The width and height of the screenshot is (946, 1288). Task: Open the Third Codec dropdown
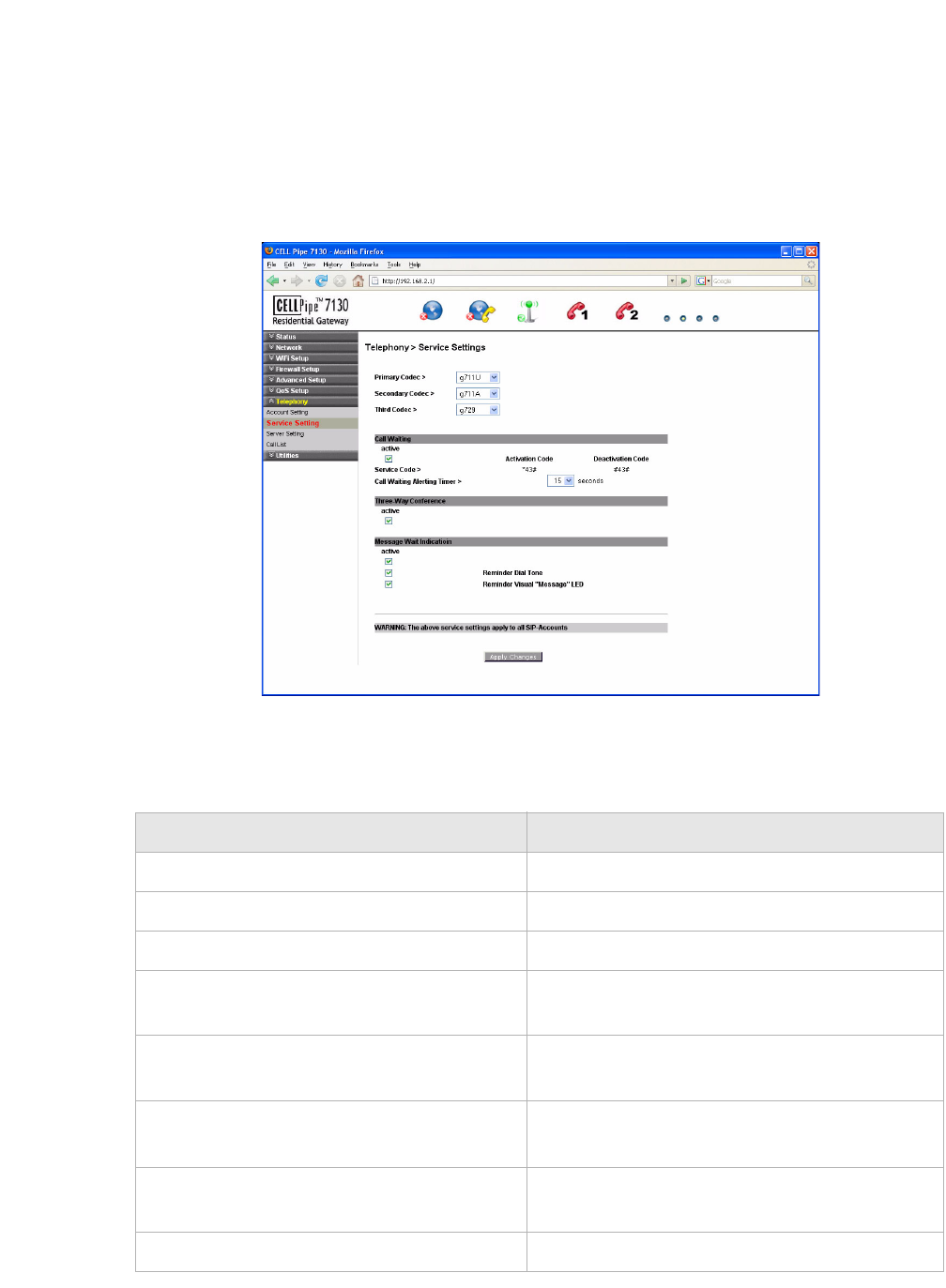pyautogui.click(x=478, y=410)
